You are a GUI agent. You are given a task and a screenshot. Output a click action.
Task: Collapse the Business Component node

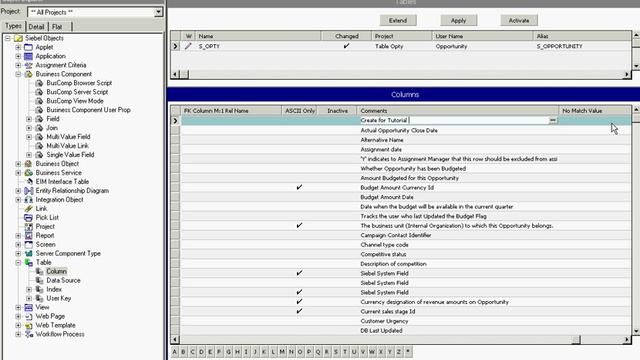(x=18, y=74)
